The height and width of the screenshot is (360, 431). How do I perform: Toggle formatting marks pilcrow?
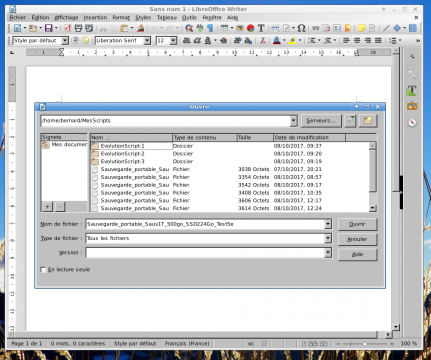(210, 28)
